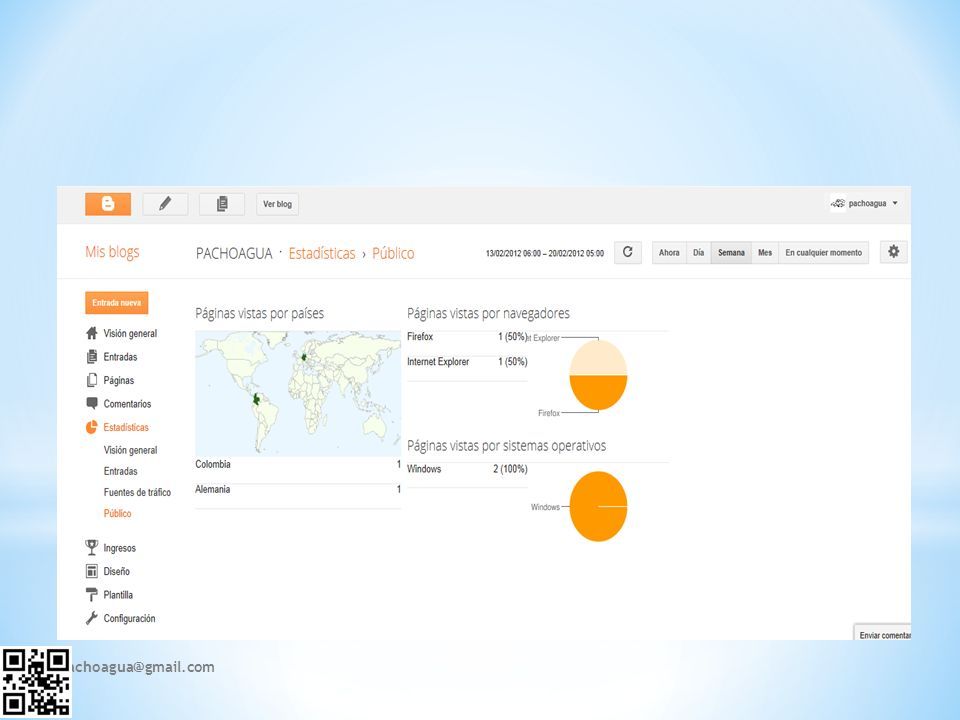The image size is (960, 720).
Task: Click the light Internet Explorer pie slice
Action: point(598,359)
